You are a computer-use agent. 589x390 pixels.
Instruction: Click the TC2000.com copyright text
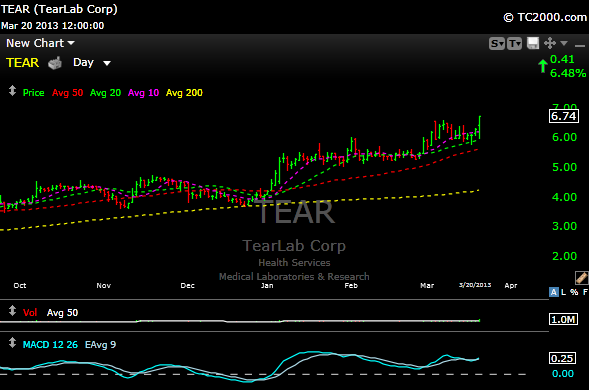click(x=545, y=17)
